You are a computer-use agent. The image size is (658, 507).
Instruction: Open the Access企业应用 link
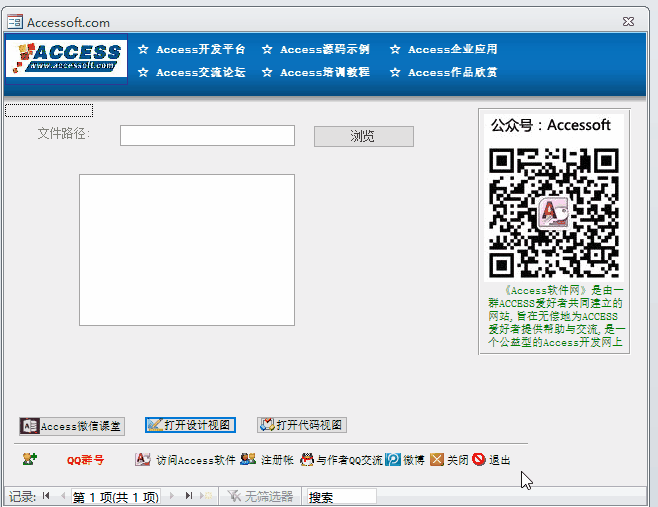(x=453, y=50)
